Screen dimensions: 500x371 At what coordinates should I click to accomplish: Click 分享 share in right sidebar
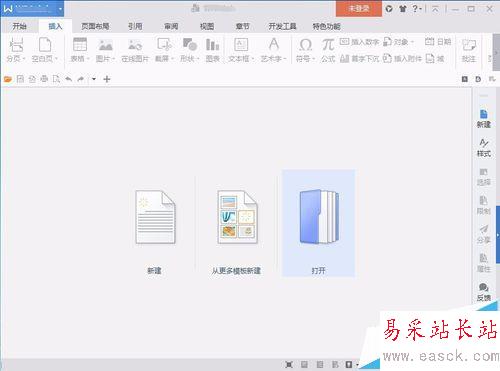(483, 234)
